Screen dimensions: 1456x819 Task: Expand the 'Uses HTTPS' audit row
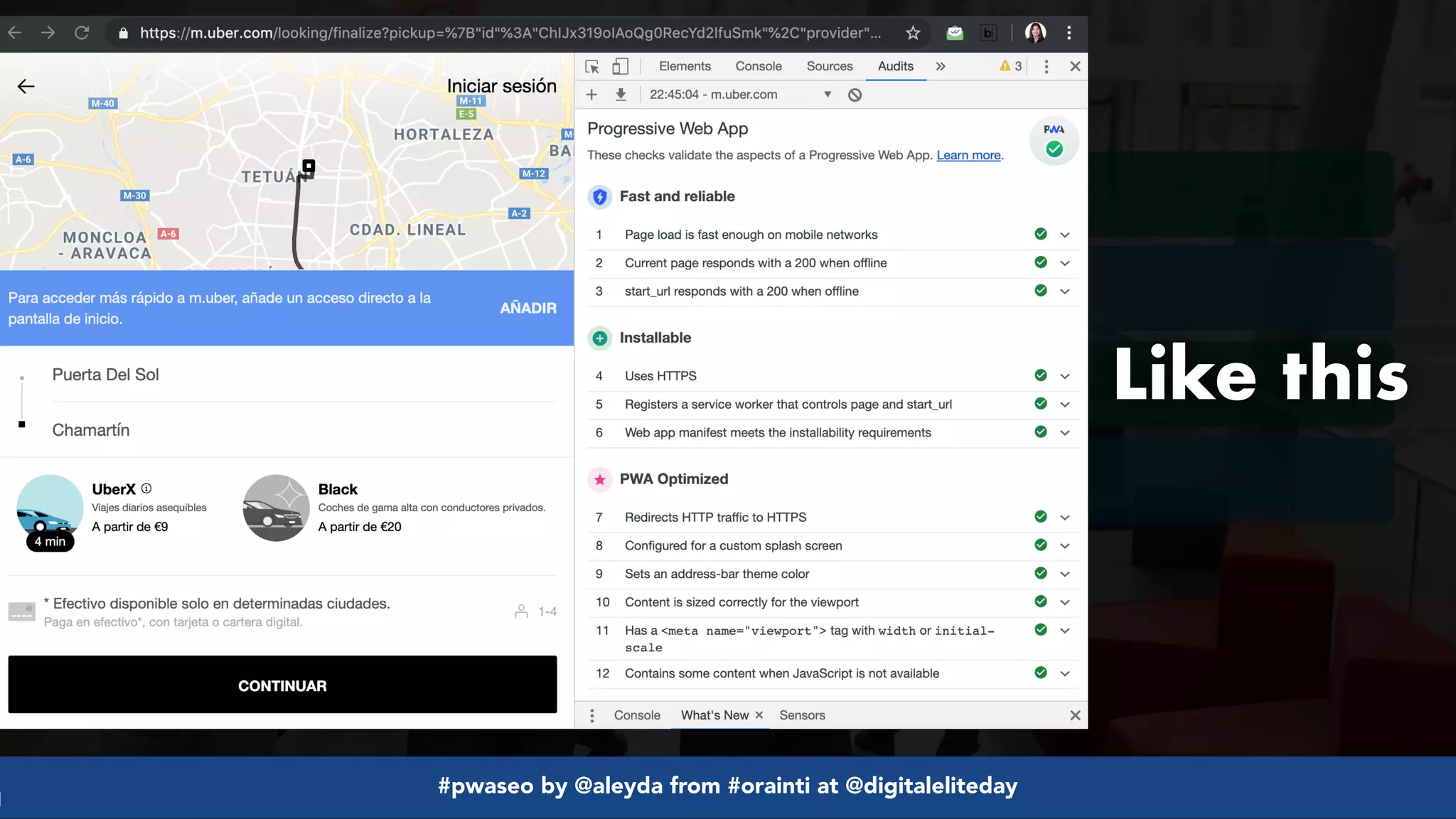(1064, 376)
